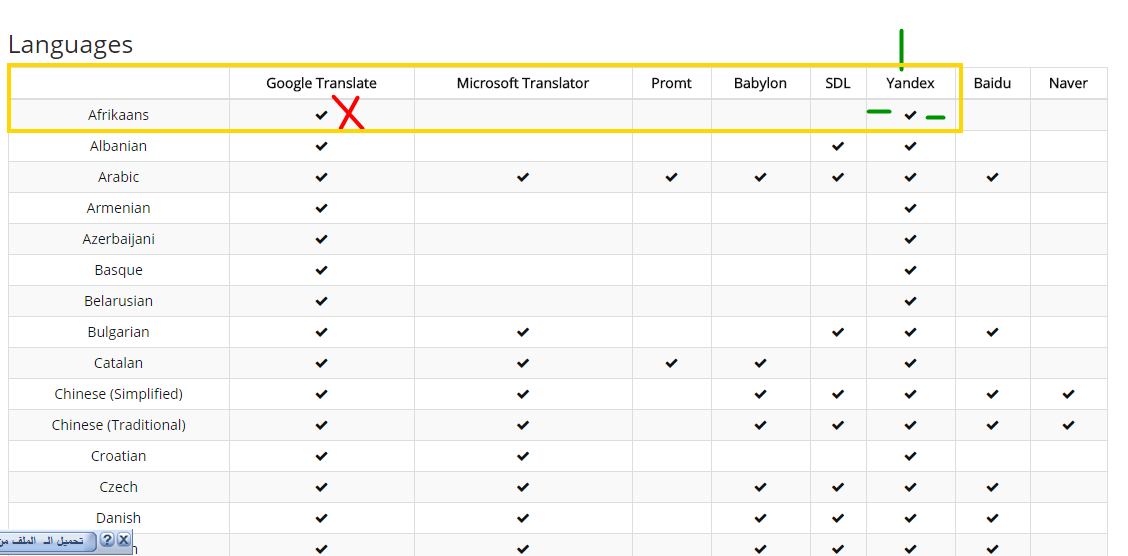This screenshot has width=1128, height=556.
Task: Click the Basque row label
Action: point(119,270)
